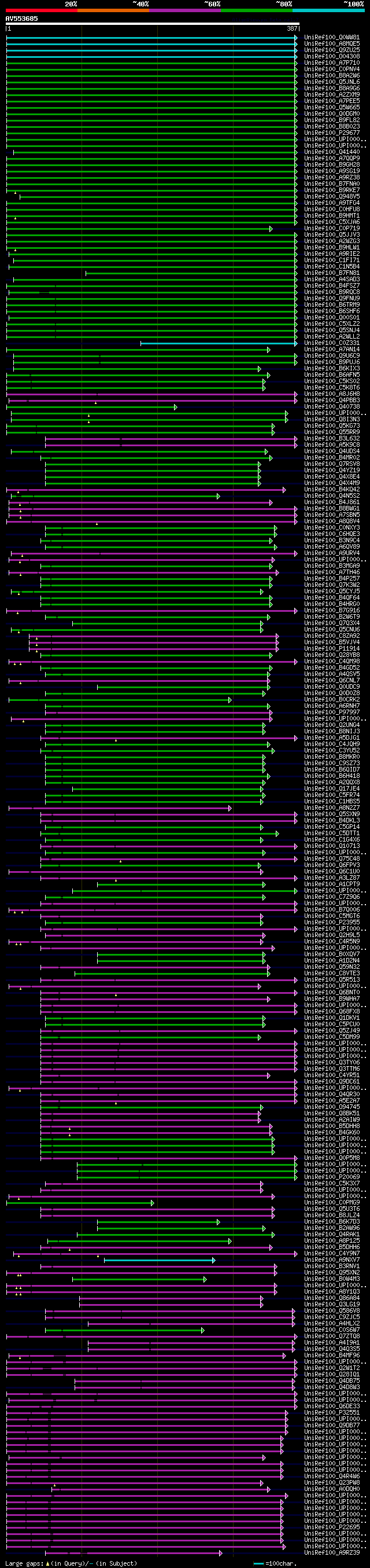The width and height of the screenshot is (370, 1568).
Task: Select hit UniRef100_C0PNV4
Action: 332,69
